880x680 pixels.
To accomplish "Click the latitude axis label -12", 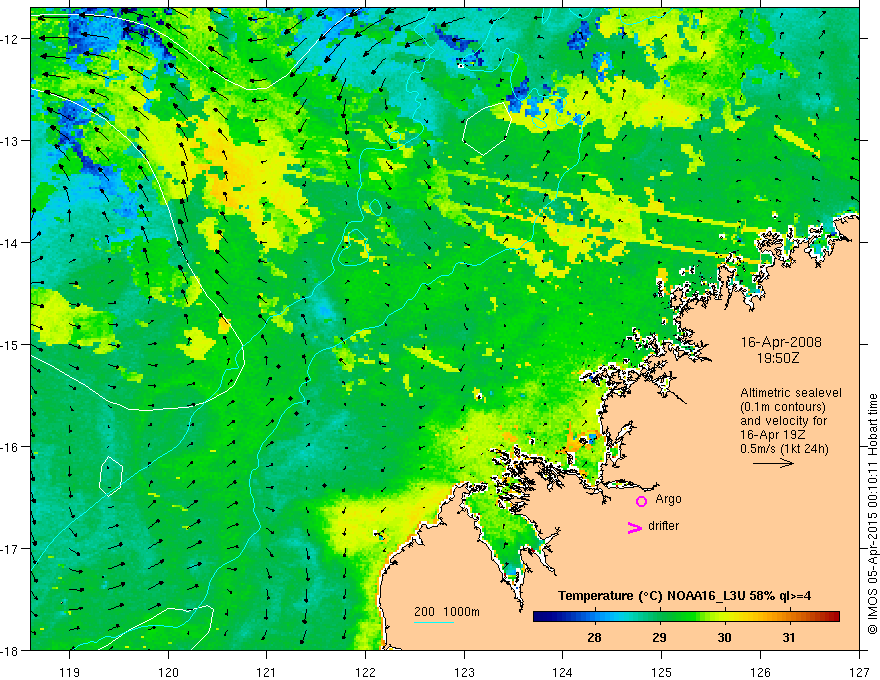I will 10,39.
